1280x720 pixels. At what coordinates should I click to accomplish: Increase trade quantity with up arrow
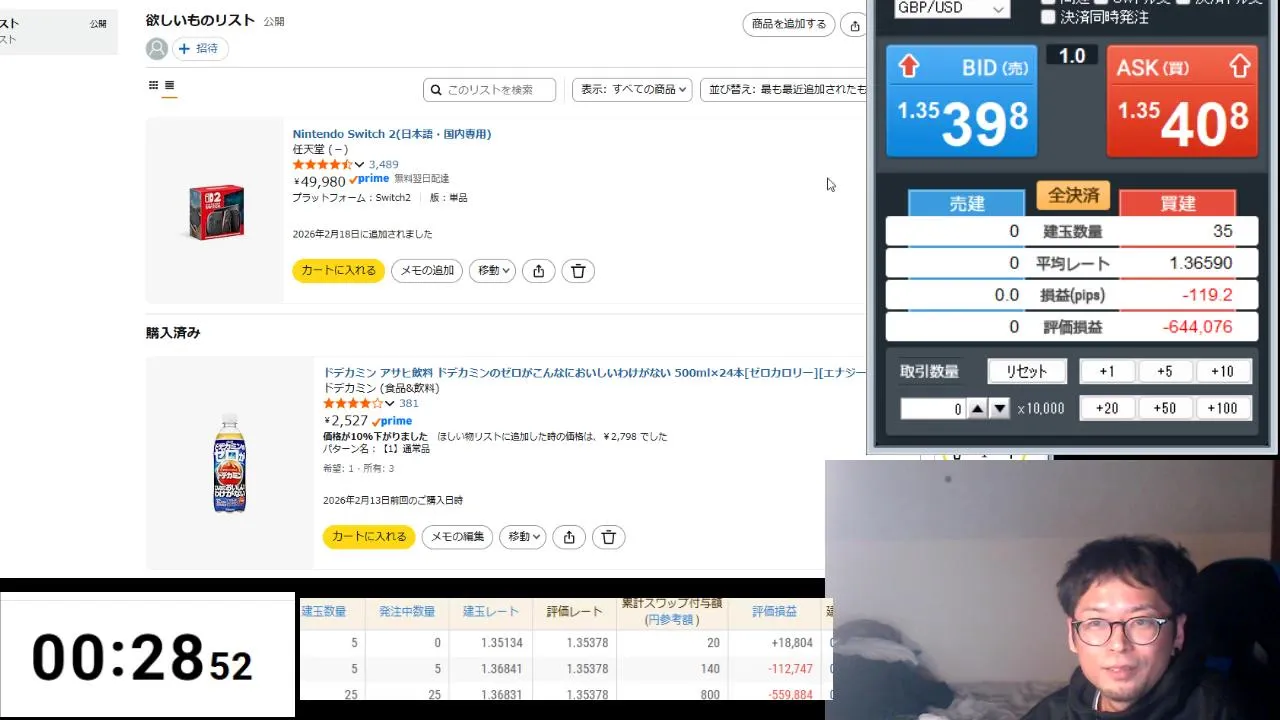pos(978,409)
